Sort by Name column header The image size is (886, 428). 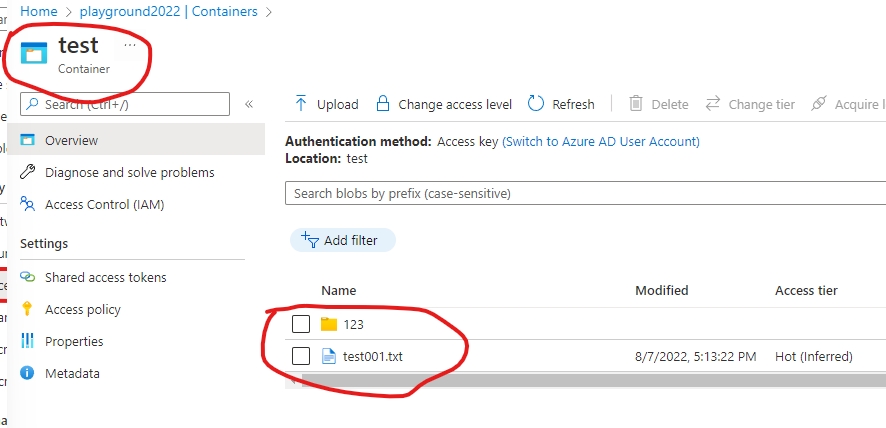click(338, 291)
